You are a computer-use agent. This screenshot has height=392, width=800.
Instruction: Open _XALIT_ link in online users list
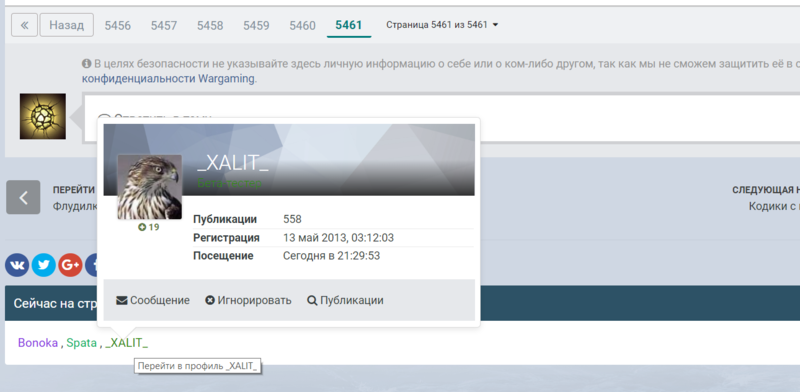[x=127, y=343]
